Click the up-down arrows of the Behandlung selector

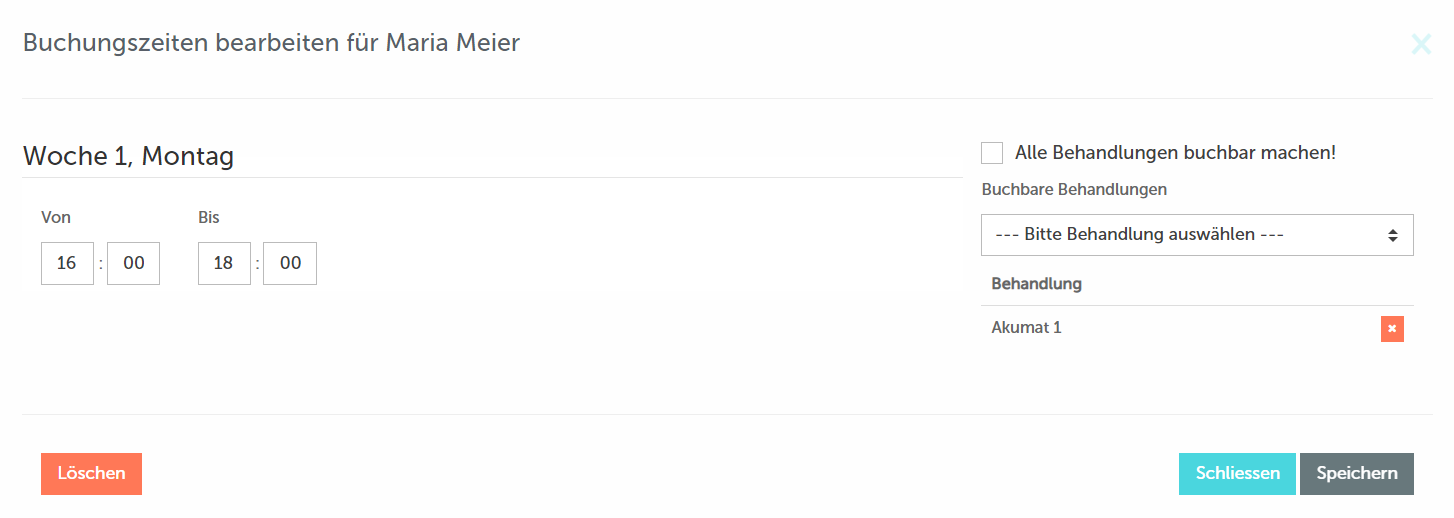click(x=1392, y=235)
